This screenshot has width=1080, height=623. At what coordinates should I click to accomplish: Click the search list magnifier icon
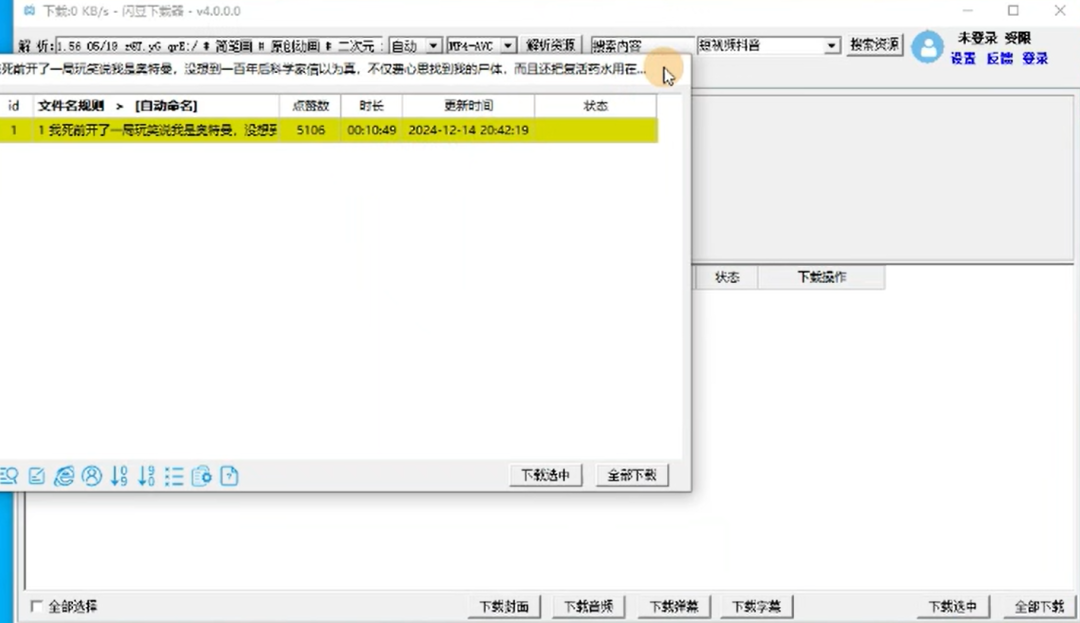pyautogui.click(x=9, y=476)
